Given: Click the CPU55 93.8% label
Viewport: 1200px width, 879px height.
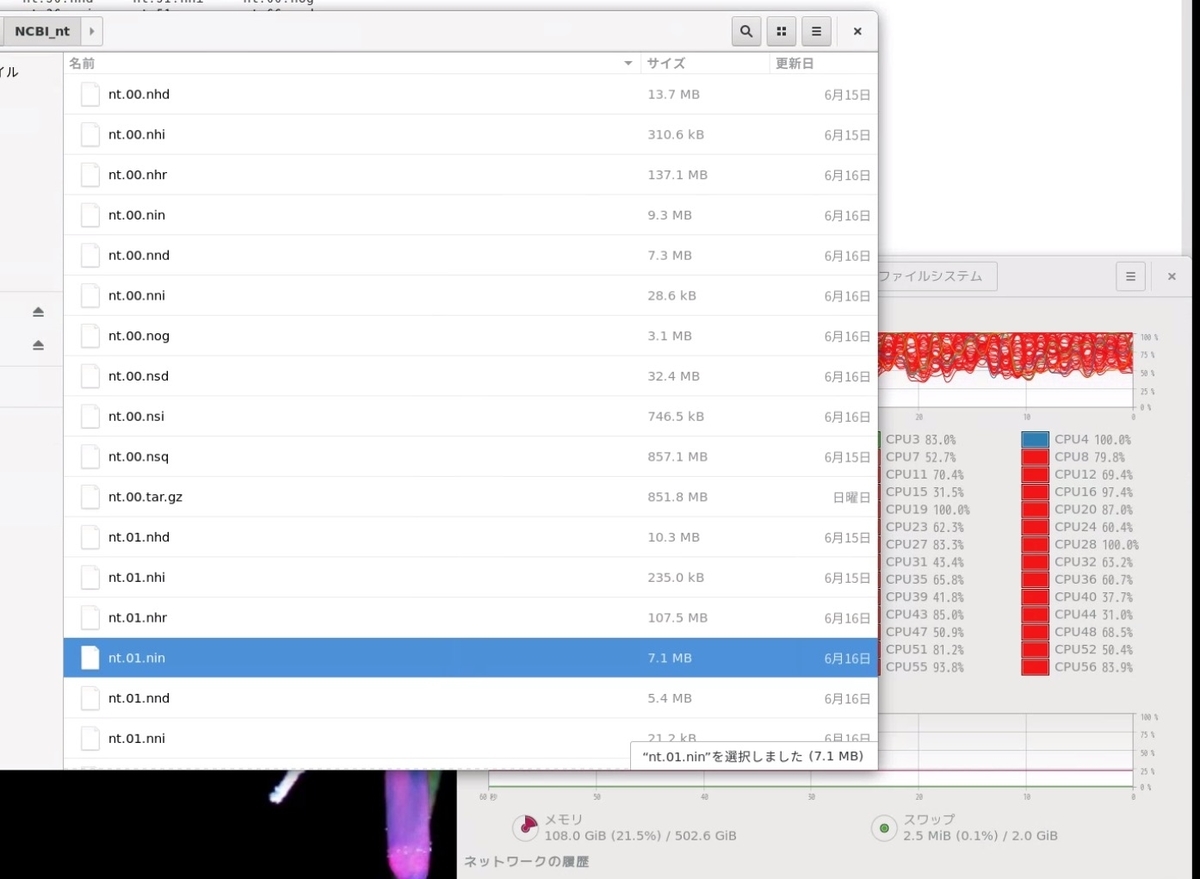Looking at the screenshot, I should 924,667.
